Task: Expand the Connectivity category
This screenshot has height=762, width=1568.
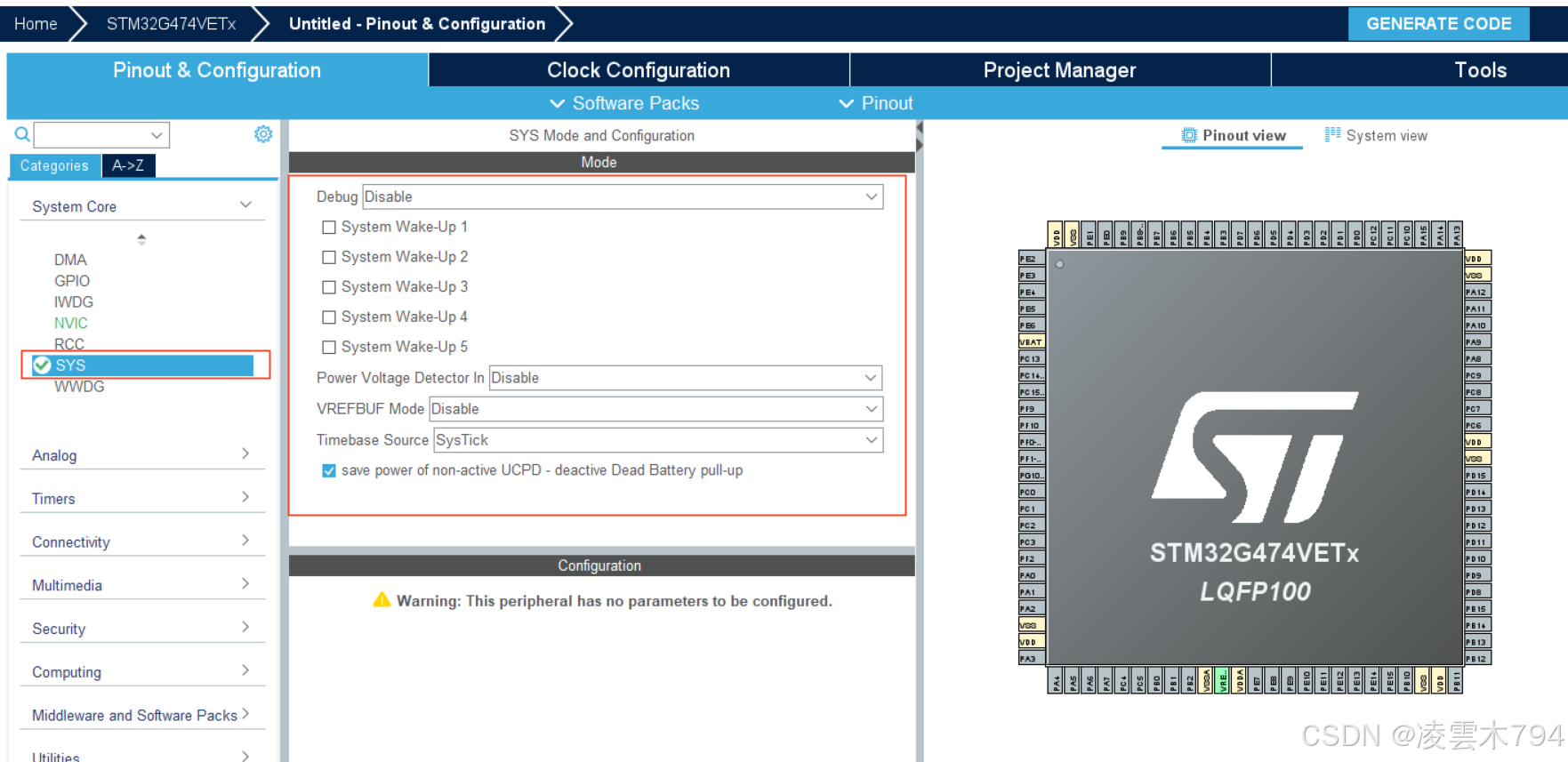Action: coord(142,542)
